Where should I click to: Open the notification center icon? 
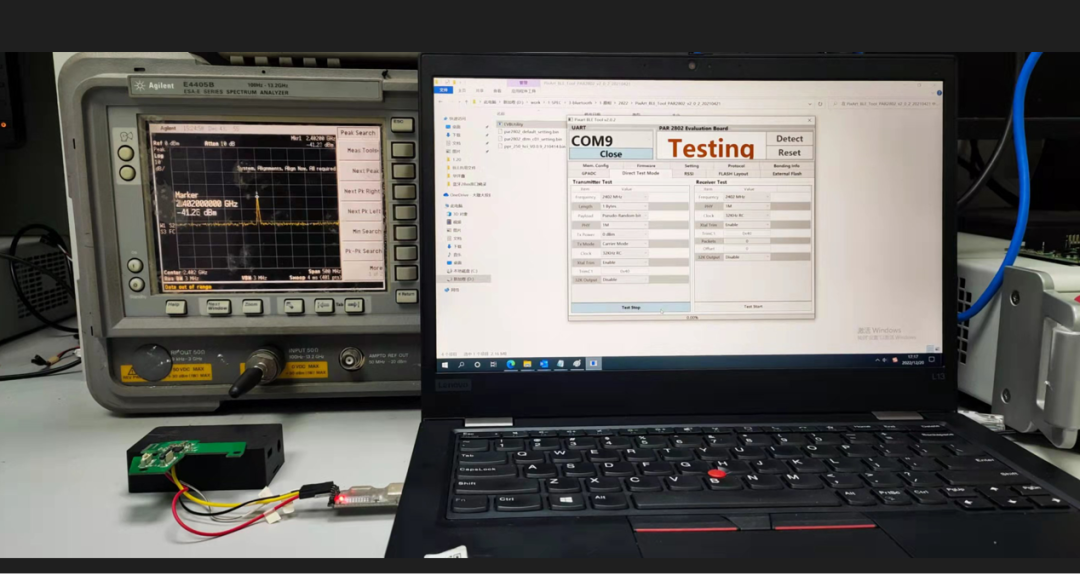[x=932, y=360]
